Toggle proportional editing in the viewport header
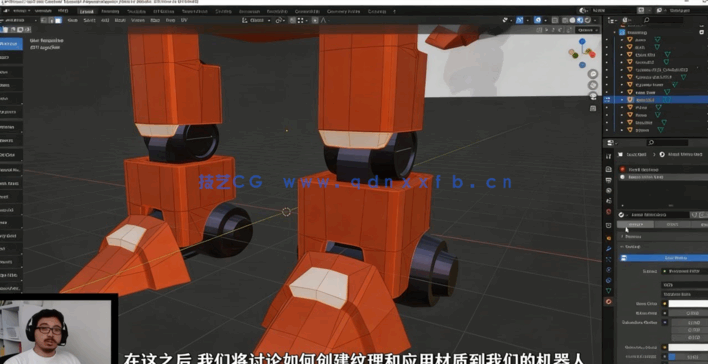This screenshot has width=708, height=364. pyautogui.click(x=315, y=20)
